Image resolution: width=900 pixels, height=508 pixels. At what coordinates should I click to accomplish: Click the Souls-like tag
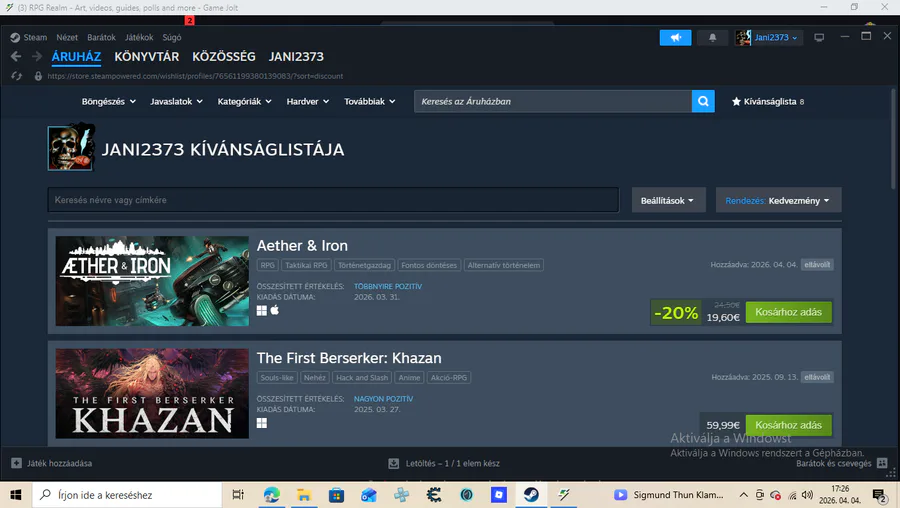(x=277, y=378)
